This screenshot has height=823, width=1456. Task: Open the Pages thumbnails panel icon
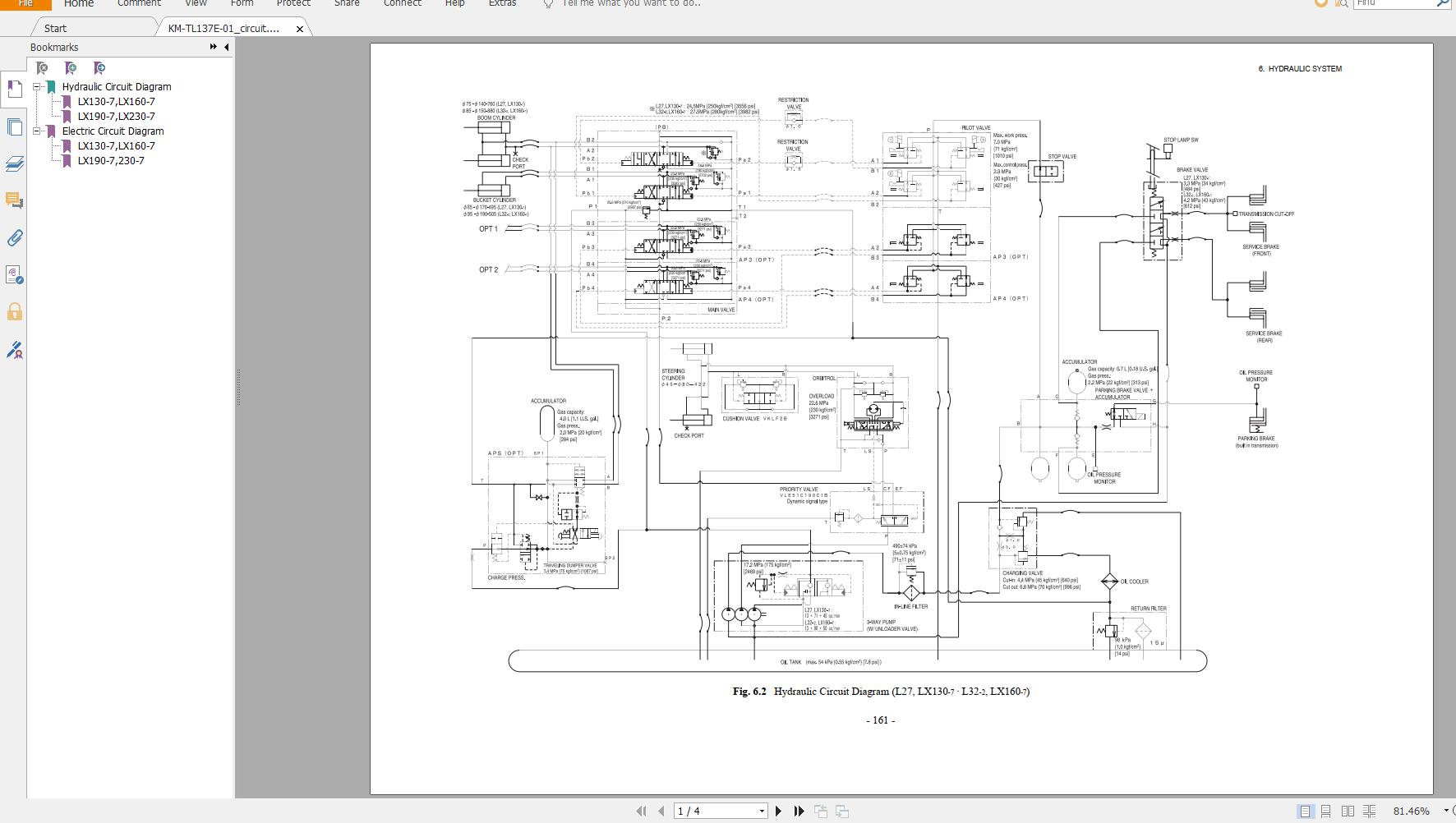[x=14, y=127]
